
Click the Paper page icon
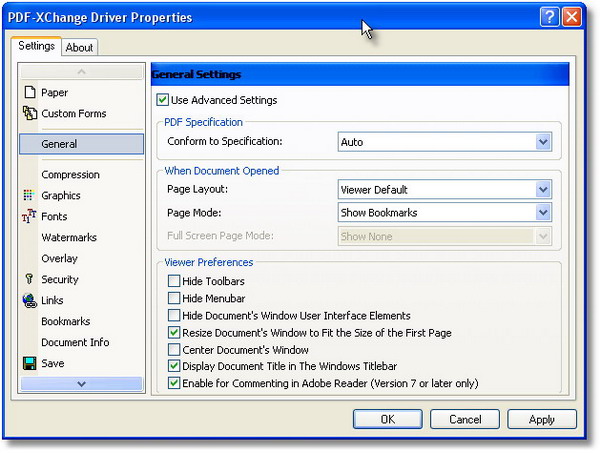[x=30, y=92]
